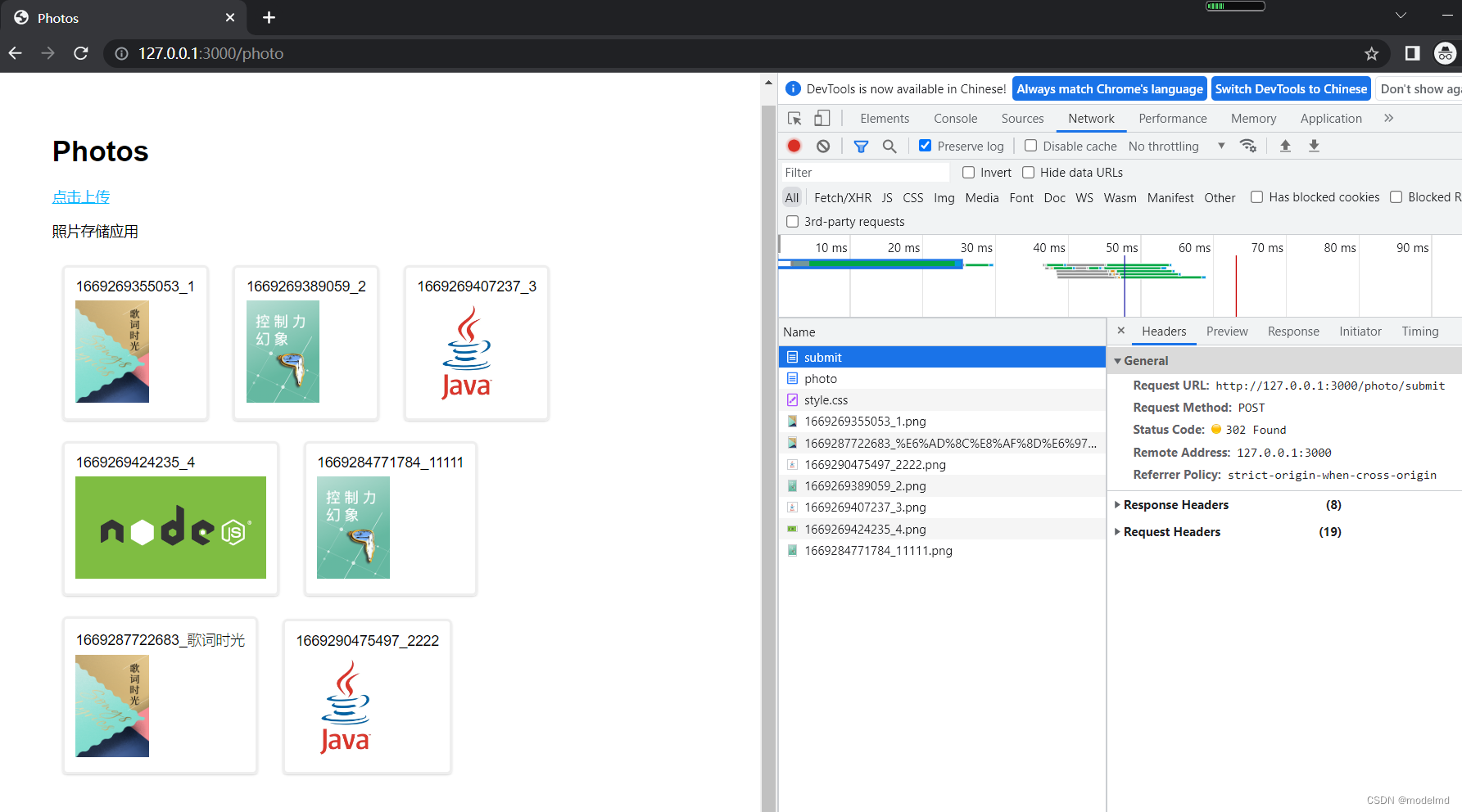Switch to the Console tab
The image size is (1462, 812).
pyautogui.click(x=955, y=119)
